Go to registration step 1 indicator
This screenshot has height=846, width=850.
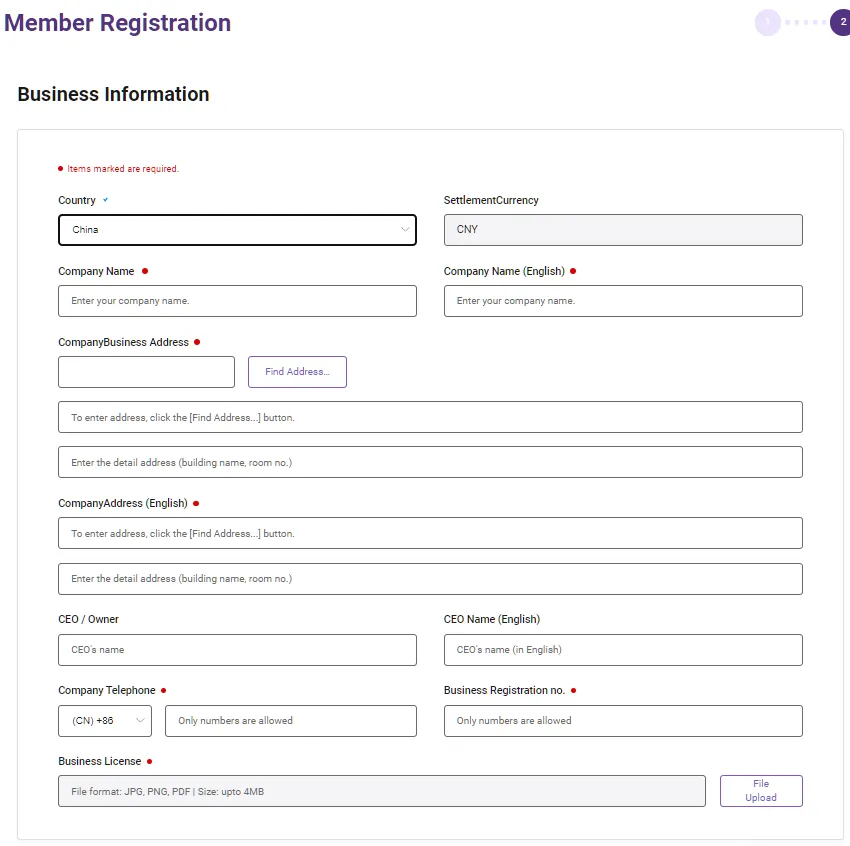pos(767,22)
